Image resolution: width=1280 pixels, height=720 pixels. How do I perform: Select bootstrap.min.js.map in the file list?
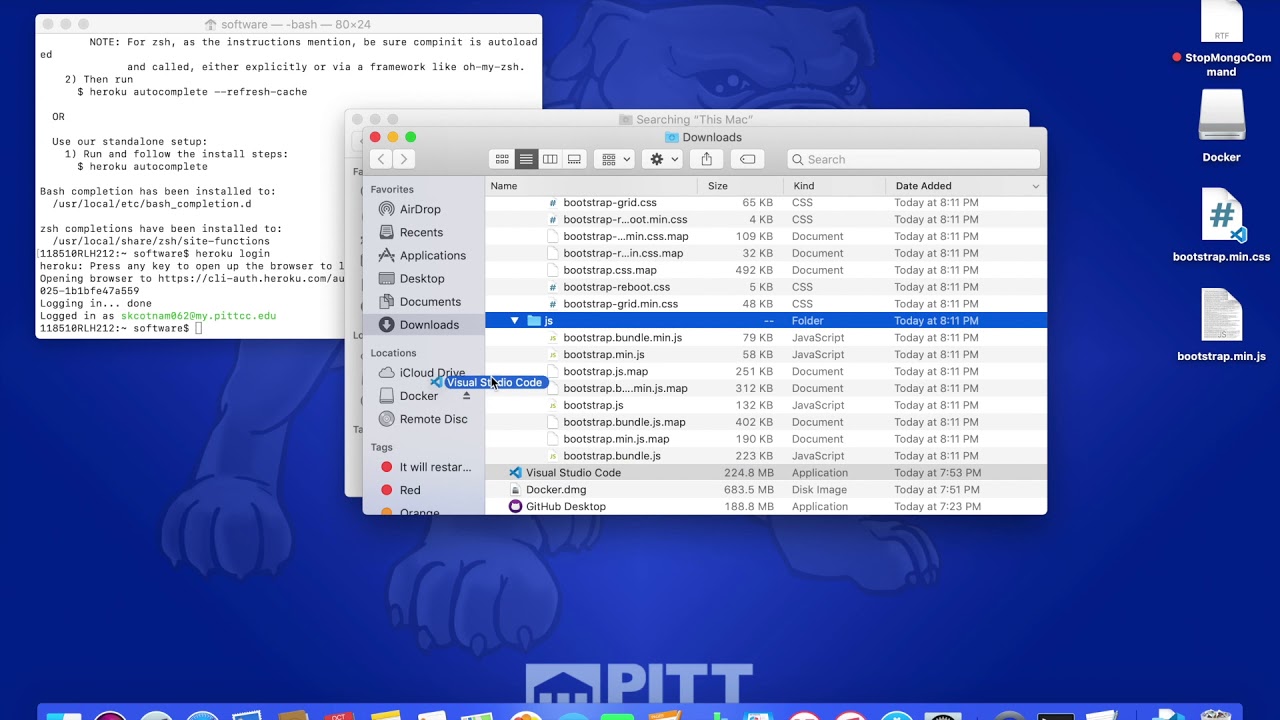pyautogui.click(x=766, y=439)
